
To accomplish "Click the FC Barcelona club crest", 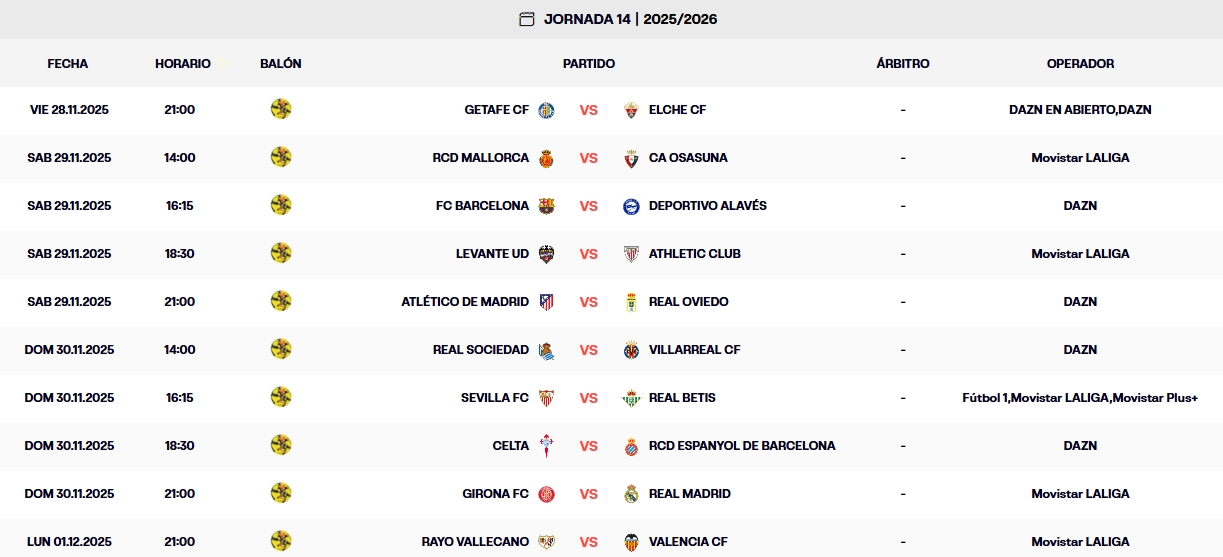I will [546, 206].
